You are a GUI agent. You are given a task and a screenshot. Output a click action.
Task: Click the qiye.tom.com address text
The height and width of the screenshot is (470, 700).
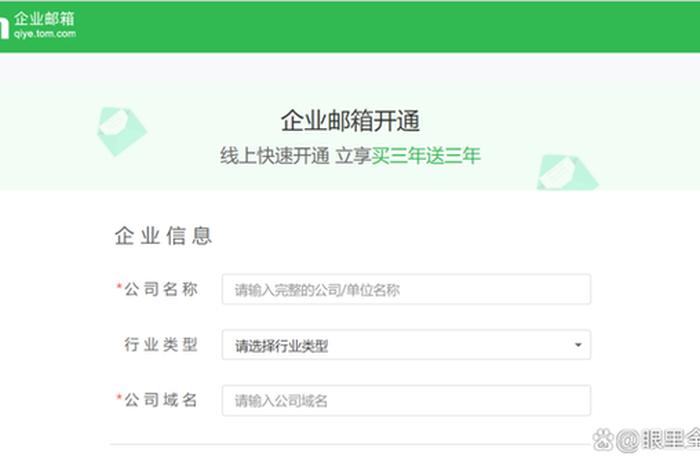click(x=45, y=33)
